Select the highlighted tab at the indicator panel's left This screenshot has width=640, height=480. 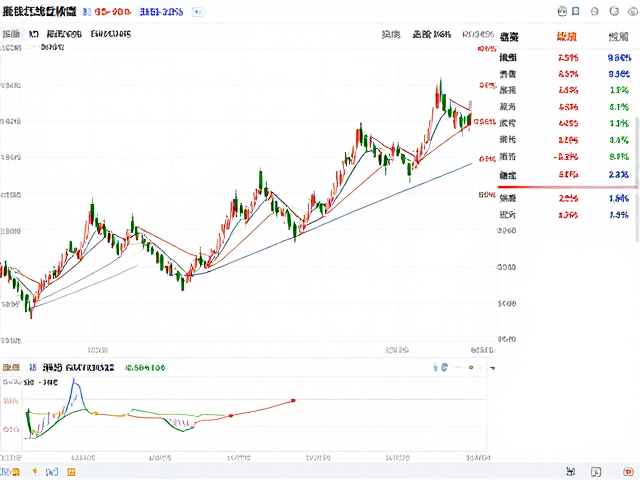click(11, 367)
